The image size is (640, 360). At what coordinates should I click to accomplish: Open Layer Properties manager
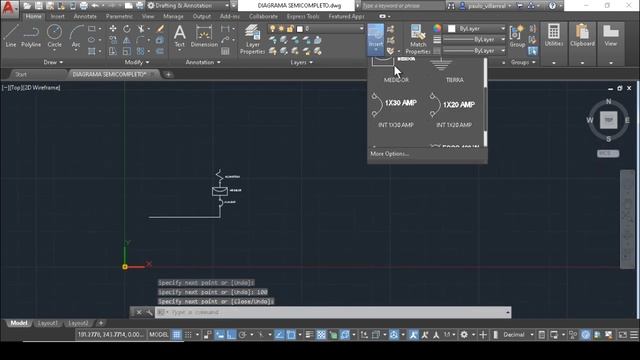coord(253,39)
